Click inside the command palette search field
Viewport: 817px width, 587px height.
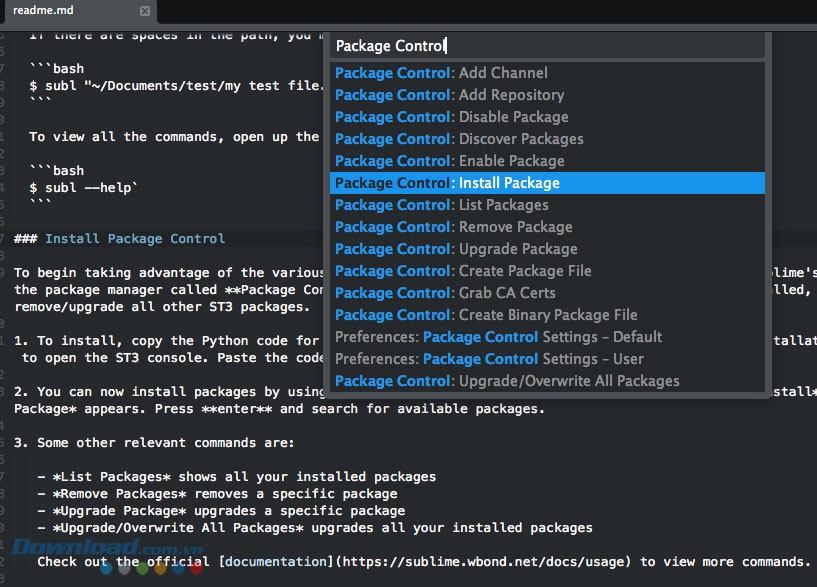tap(500, 45)
